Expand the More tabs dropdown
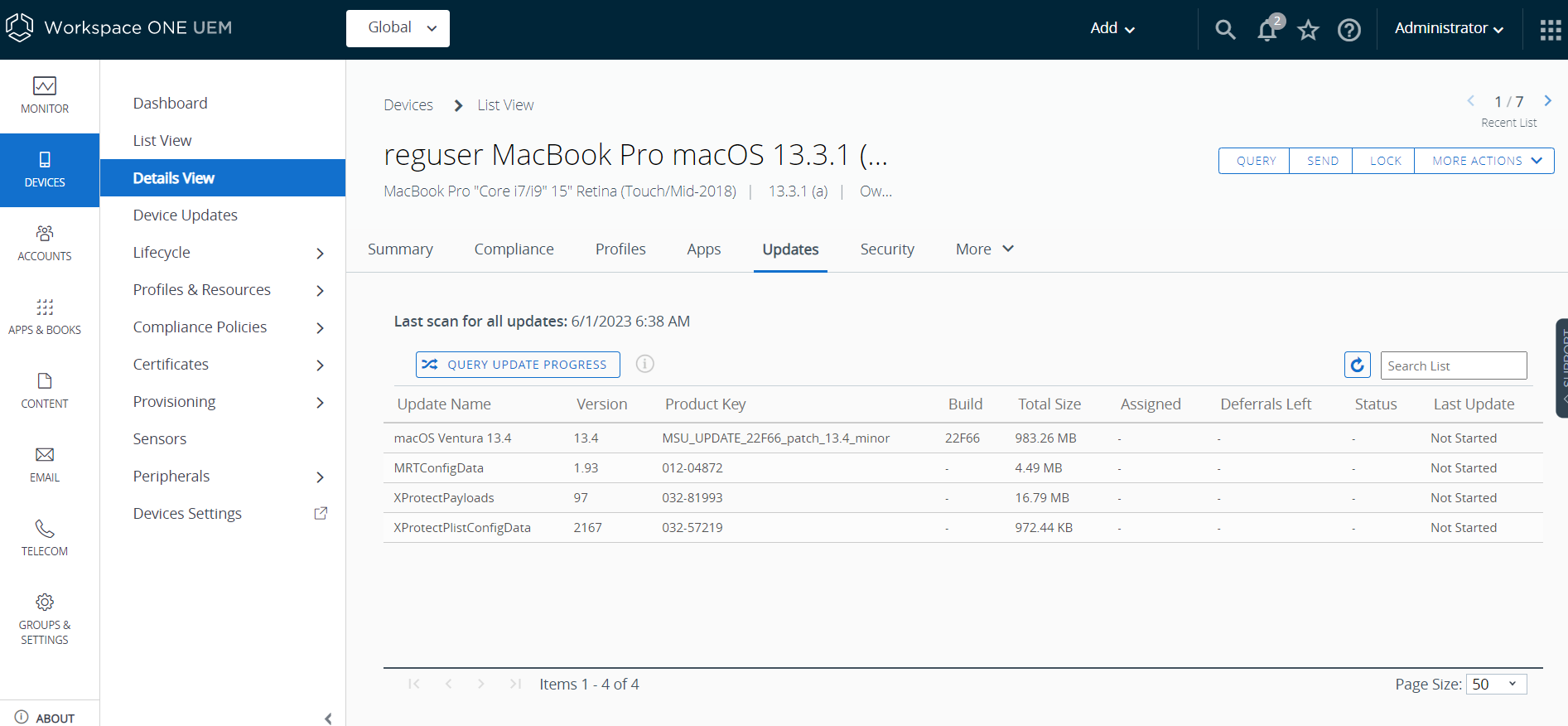1568x726 pixels. pos(984,249)
